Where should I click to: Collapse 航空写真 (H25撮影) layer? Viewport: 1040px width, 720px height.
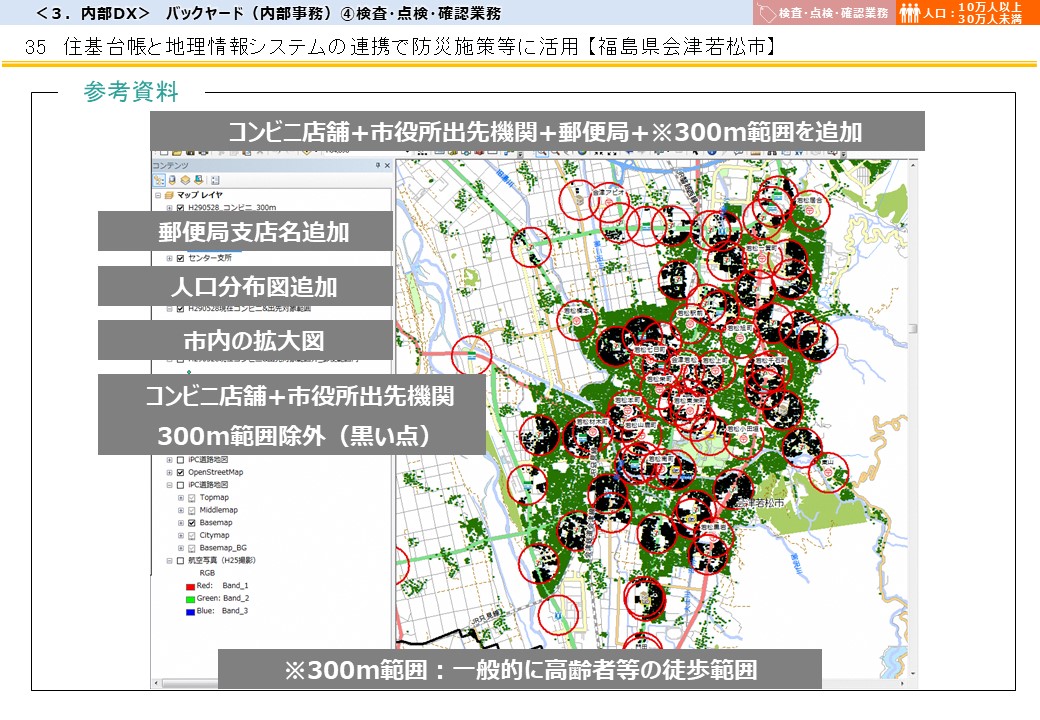169,560
